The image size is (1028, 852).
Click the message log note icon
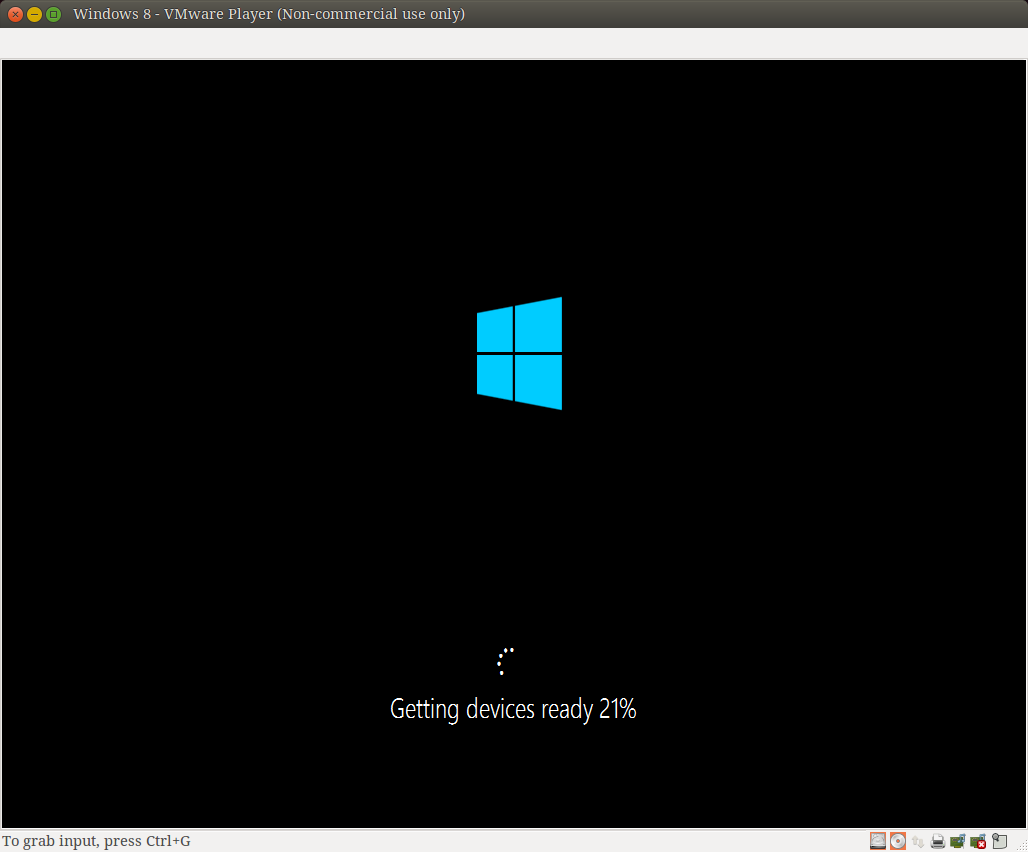[x=999, y=841]
